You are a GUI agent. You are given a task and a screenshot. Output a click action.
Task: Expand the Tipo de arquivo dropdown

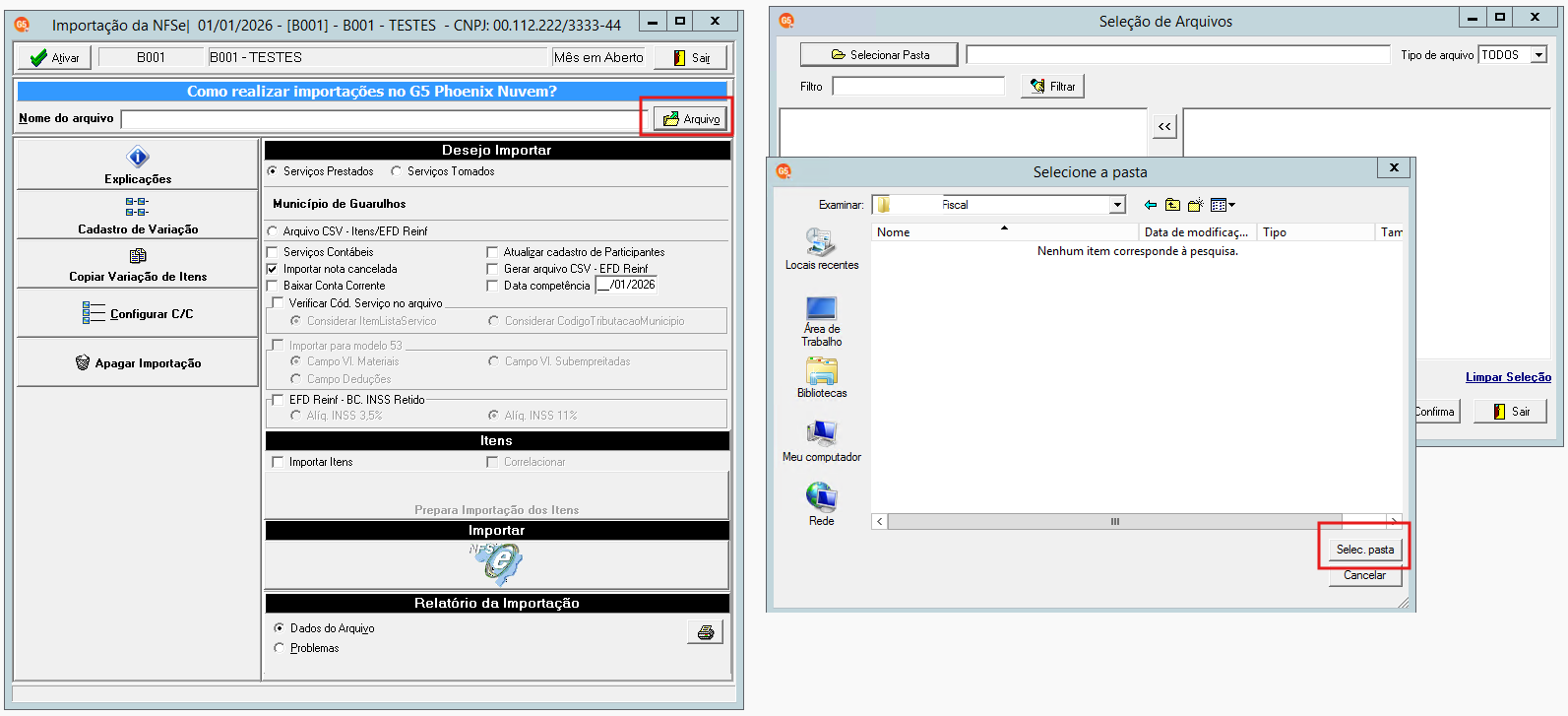pyautogui.click(x=1538, y=55)
